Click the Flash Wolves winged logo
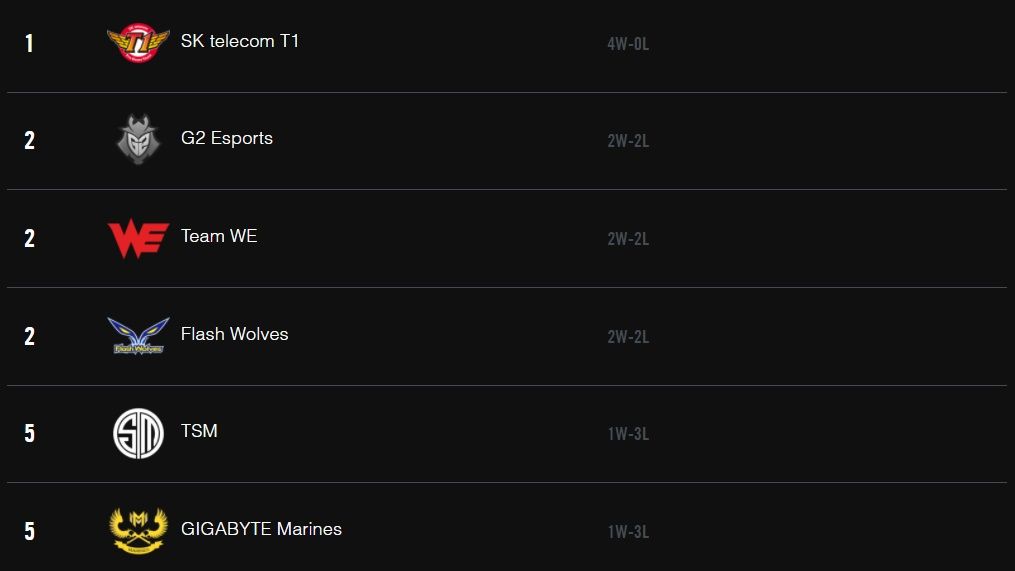 click(138, 335)
